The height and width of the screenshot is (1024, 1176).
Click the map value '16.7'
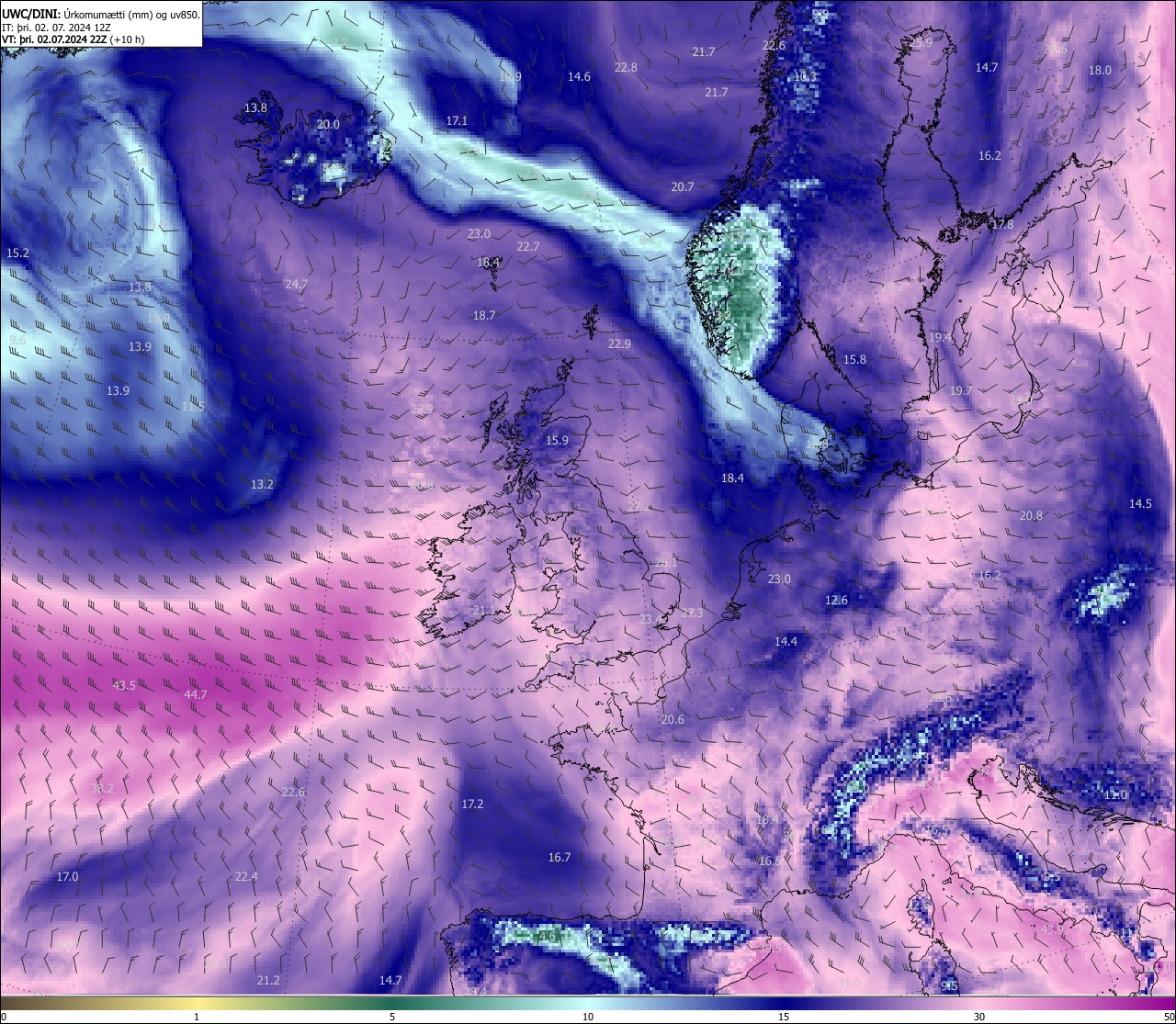[x=560, y=857]
